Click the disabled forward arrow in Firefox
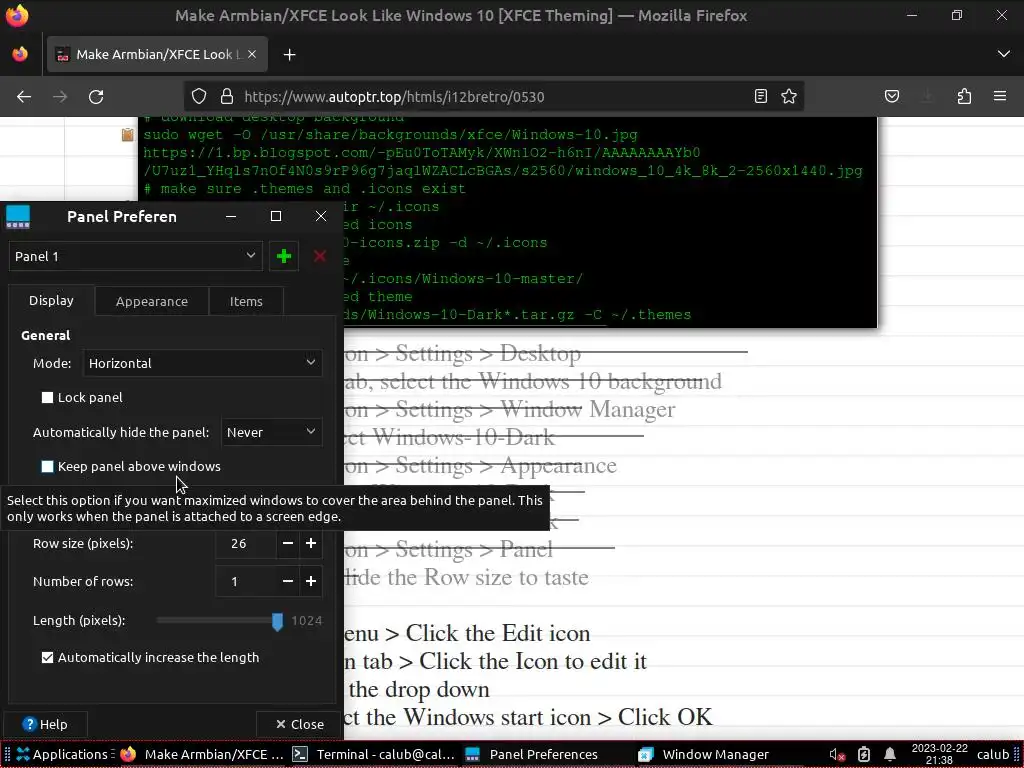The width and height of the screenshot is (1024, 768). click(60, 97)
